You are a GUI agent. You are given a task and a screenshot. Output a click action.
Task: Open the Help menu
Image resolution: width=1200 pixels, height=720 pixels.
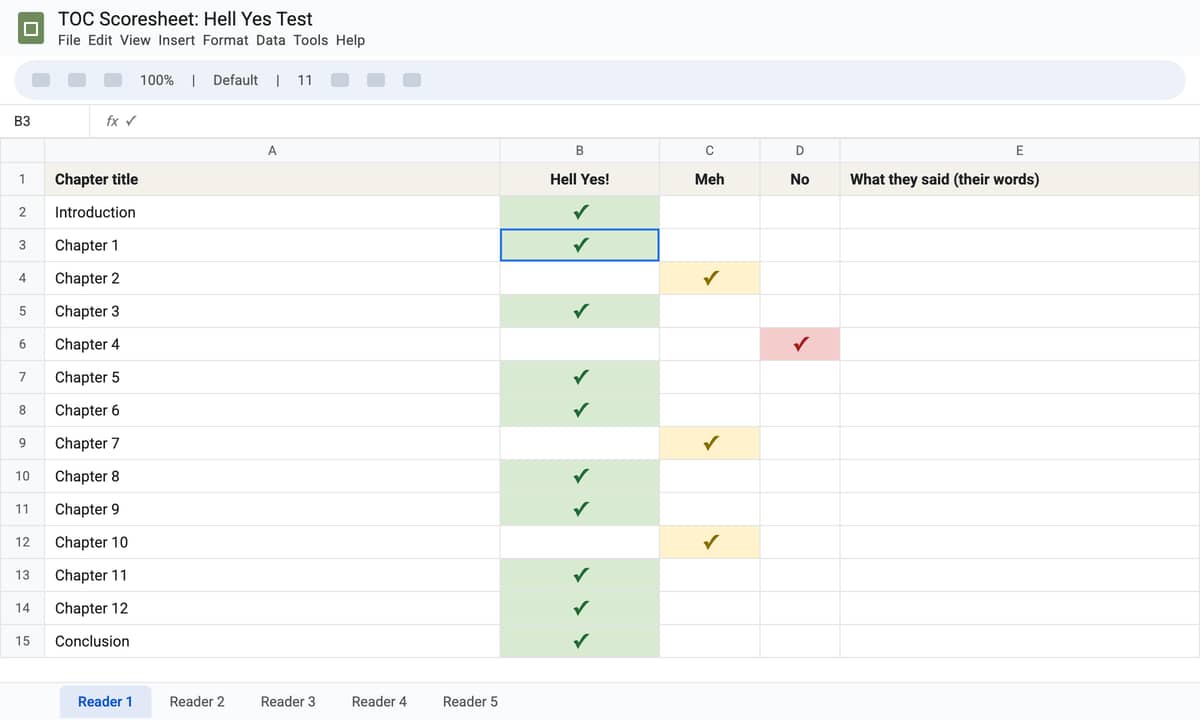tap(350, 40)
